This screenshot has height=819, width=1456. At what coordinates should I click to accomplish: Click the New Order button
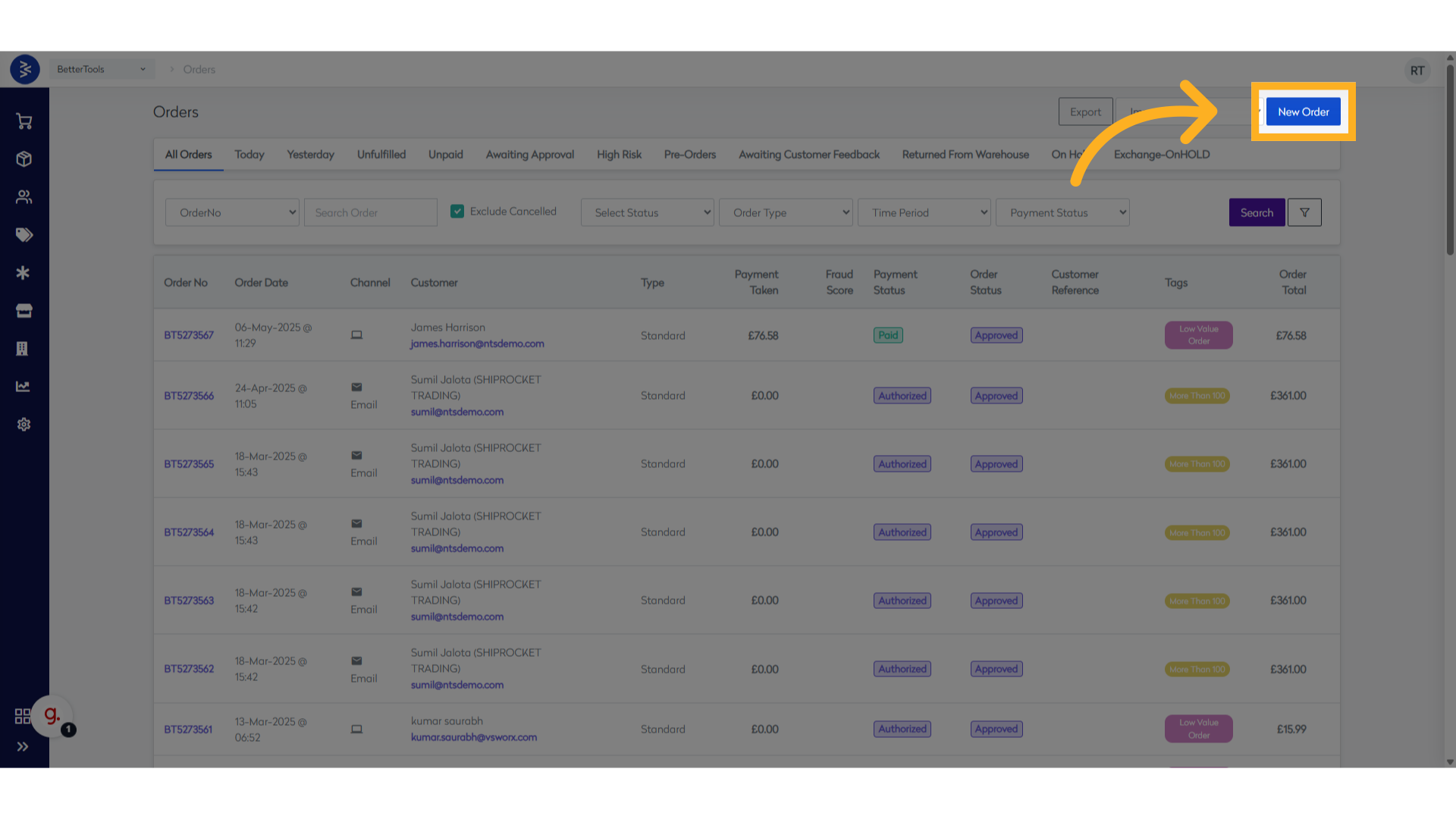click(1303, 111)
